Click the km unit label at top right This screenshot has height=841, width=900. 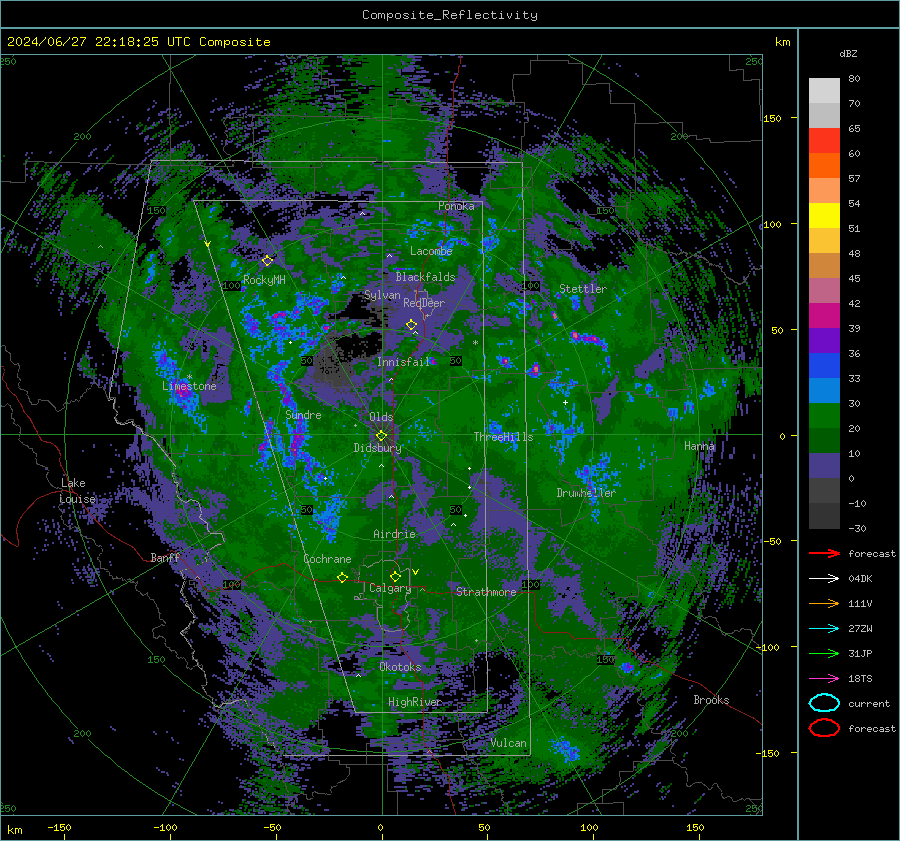click(x=782, y=42)
